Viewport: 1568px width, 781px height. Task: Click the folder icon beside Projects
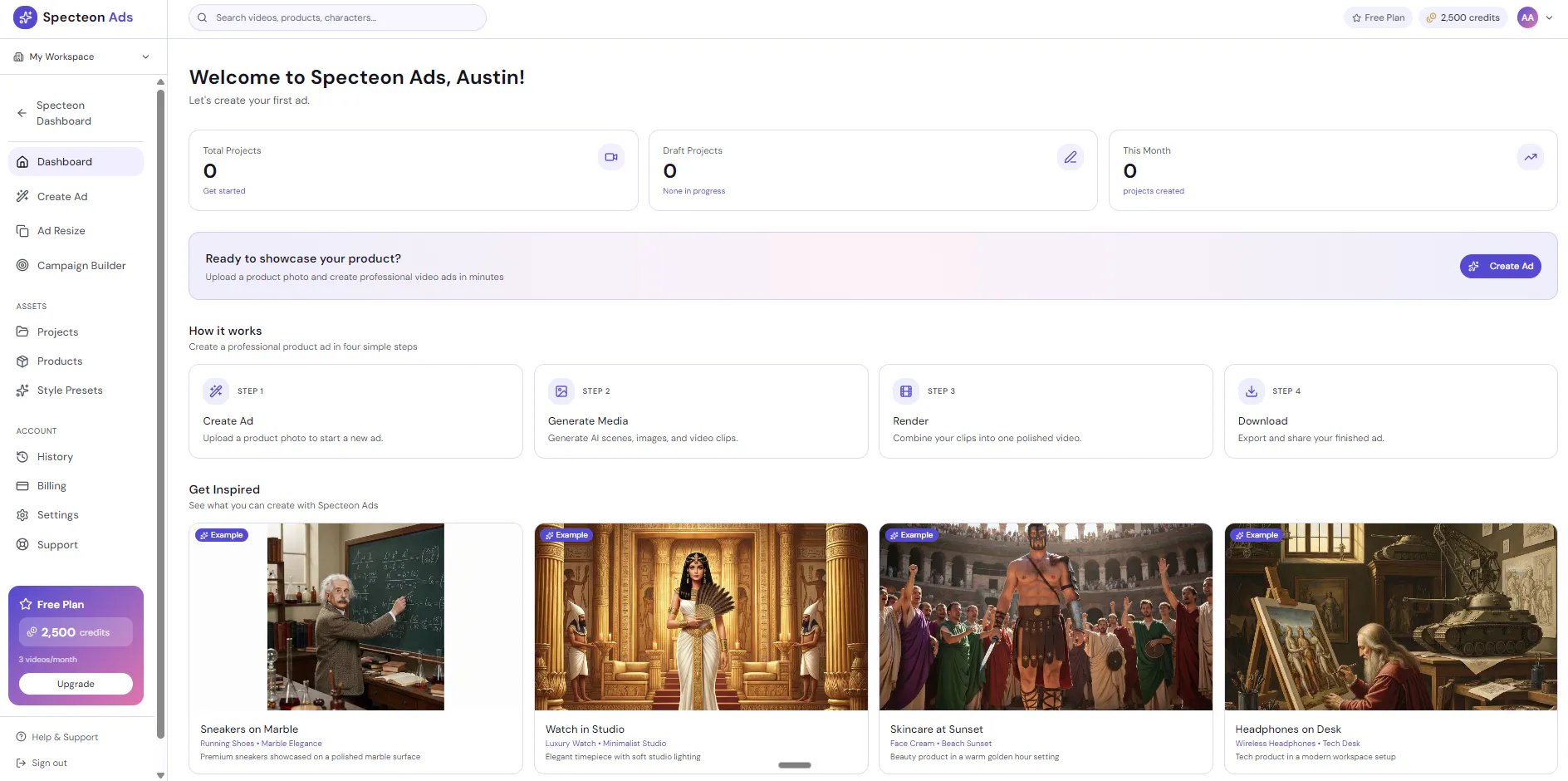(22, 332)
